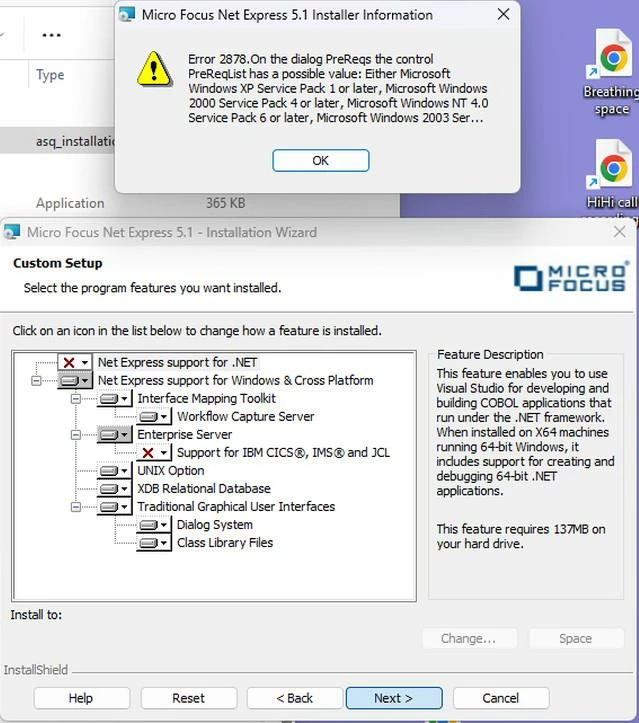Image resolution: width=639 pixels, height=723 pixels.
Task: Open XDB Relational Database feature dropdown
Action: coord(115,488)
